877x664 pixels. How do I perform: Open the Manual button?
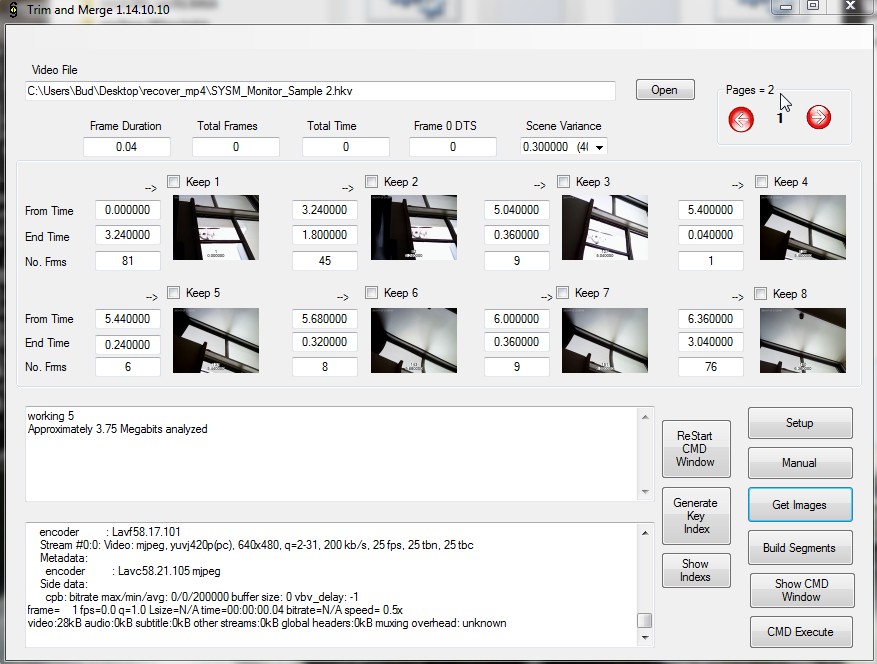pos(800,463)
